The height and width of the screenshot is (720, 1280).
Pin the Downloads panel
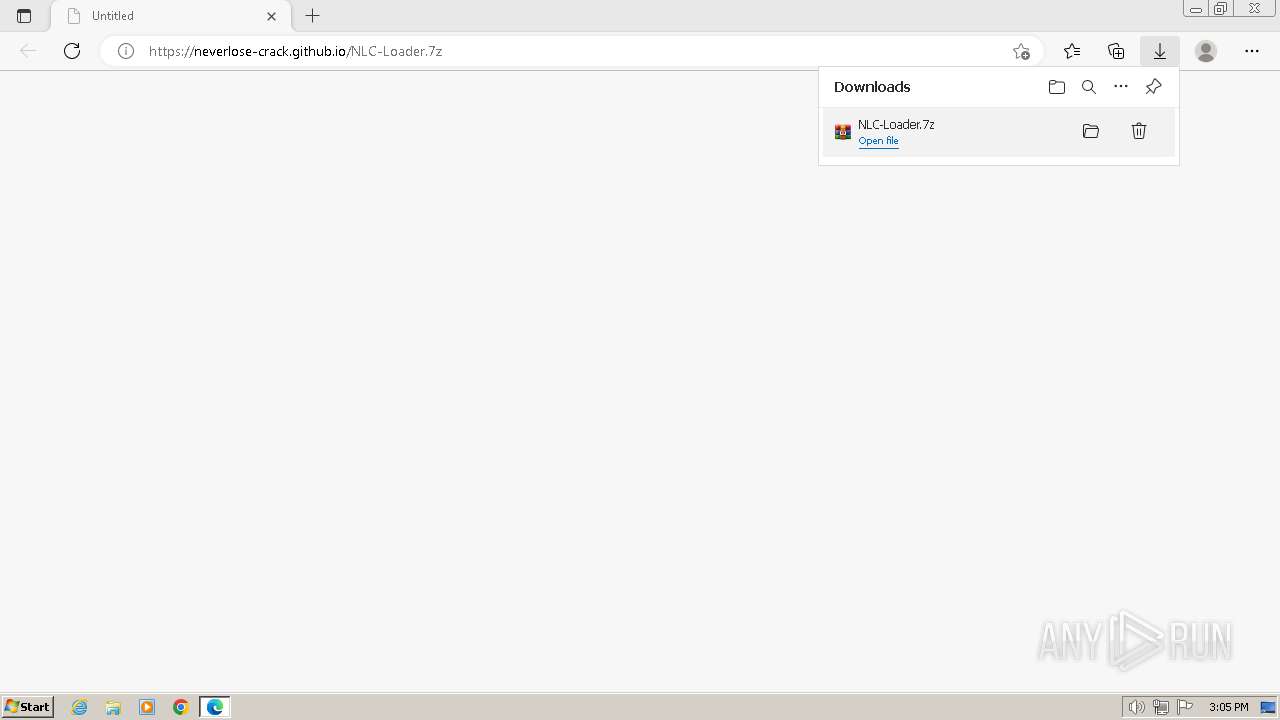(1153, 87)
